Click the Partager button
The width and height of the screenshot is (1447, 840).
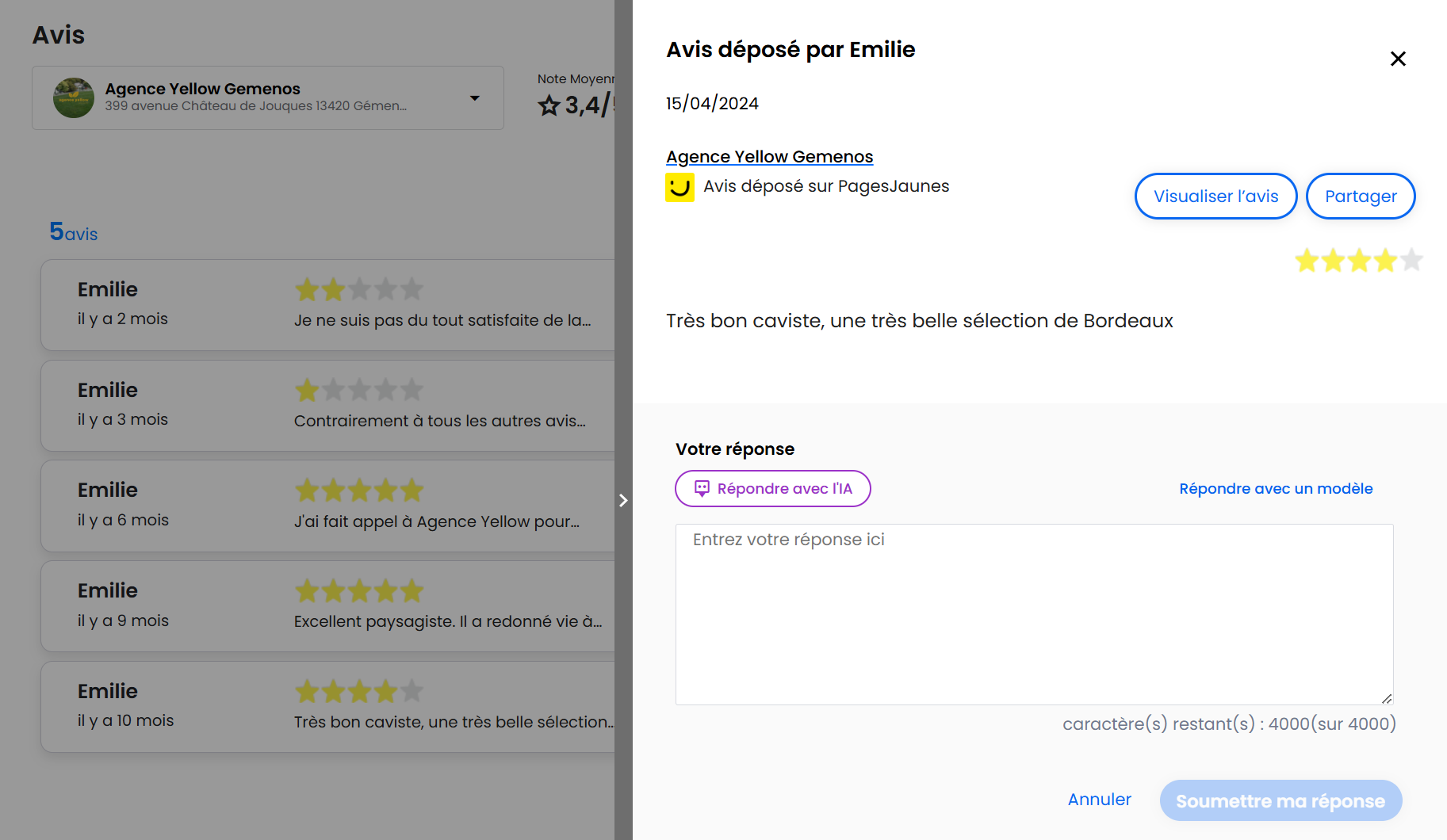click(1361, 196)
